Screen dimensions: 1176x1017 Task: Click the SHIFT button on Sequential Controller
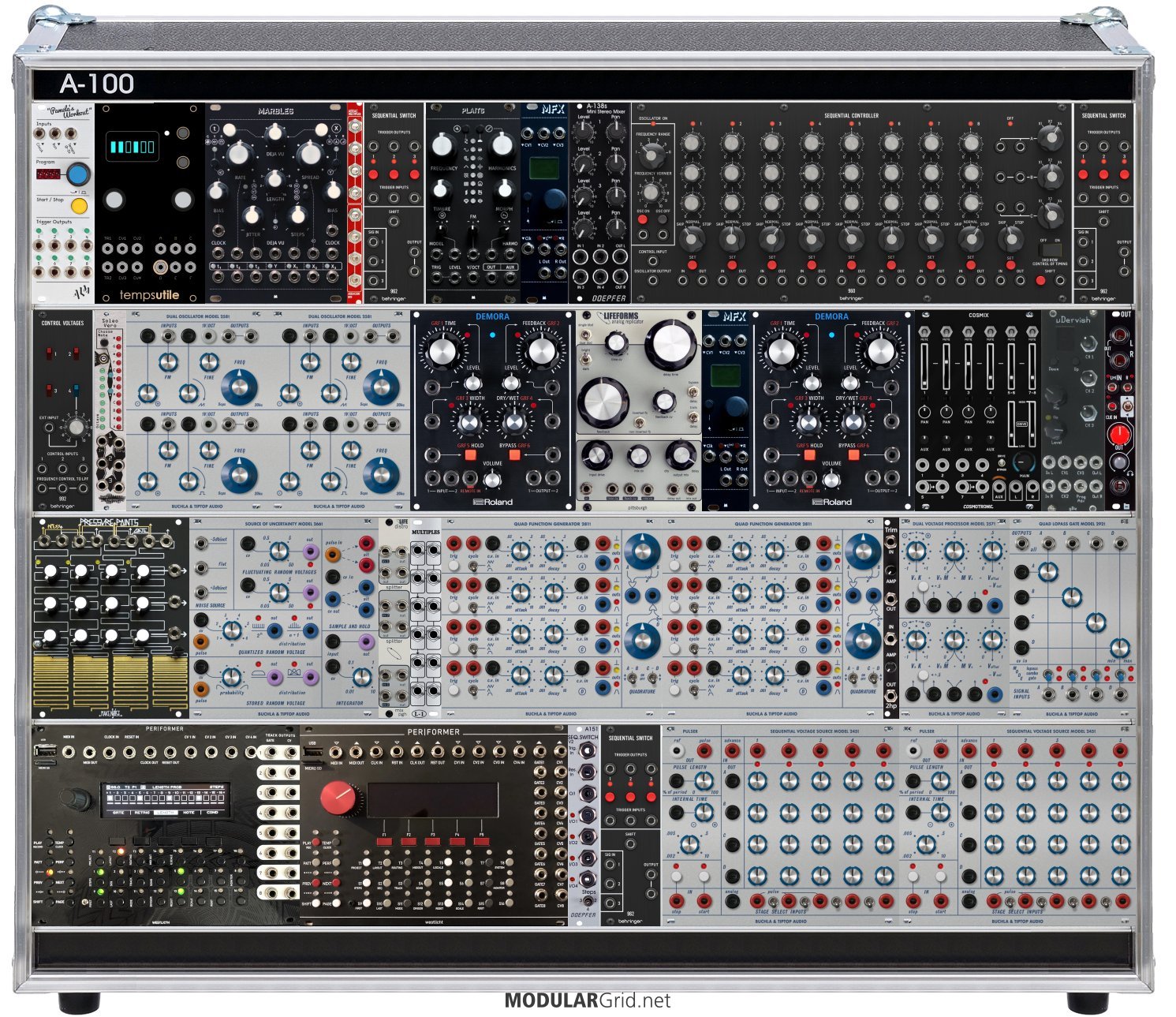(x=1040, y=280)
